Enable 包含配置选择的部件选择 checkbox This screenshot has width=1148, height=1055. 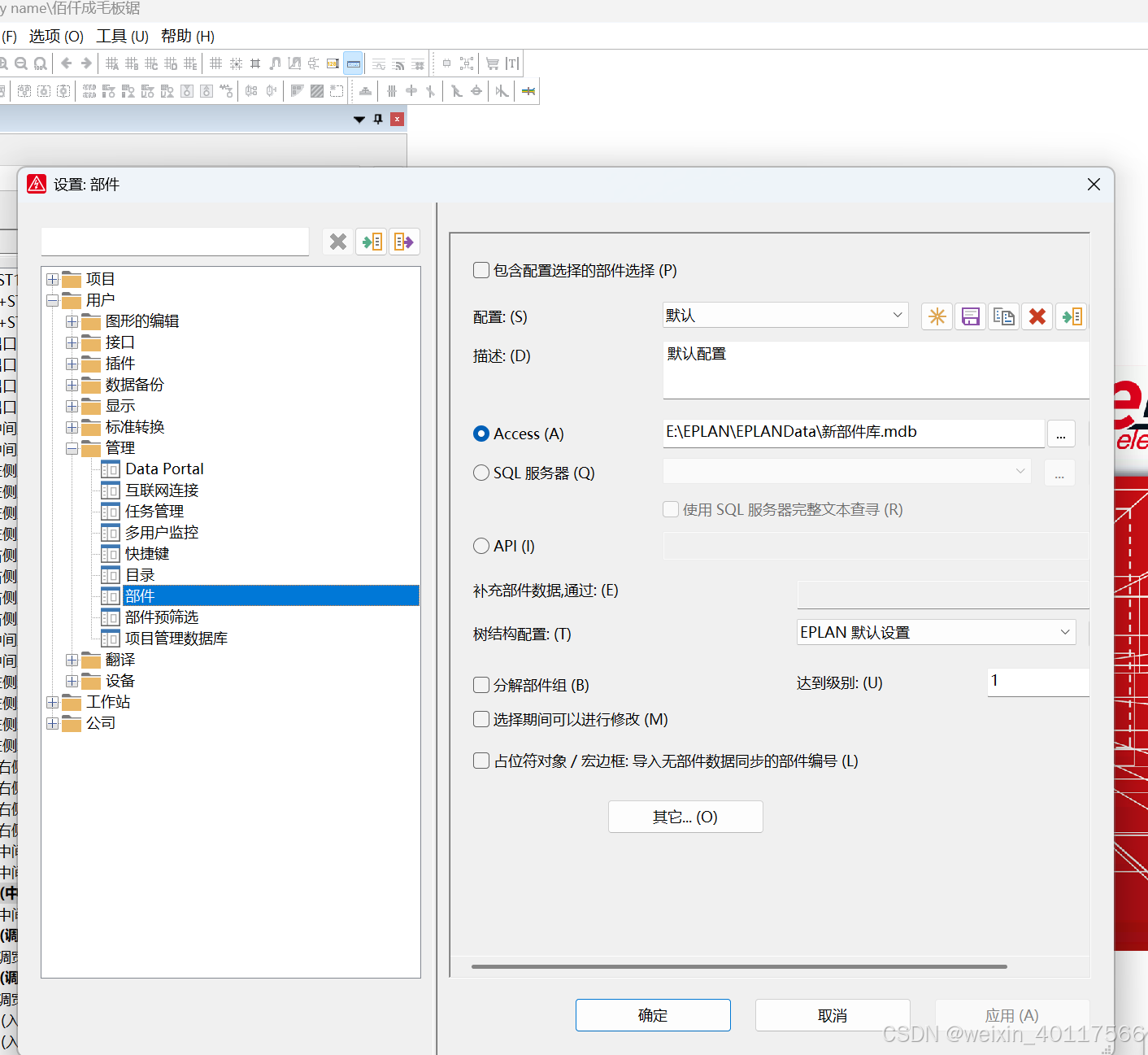point(481,270)
